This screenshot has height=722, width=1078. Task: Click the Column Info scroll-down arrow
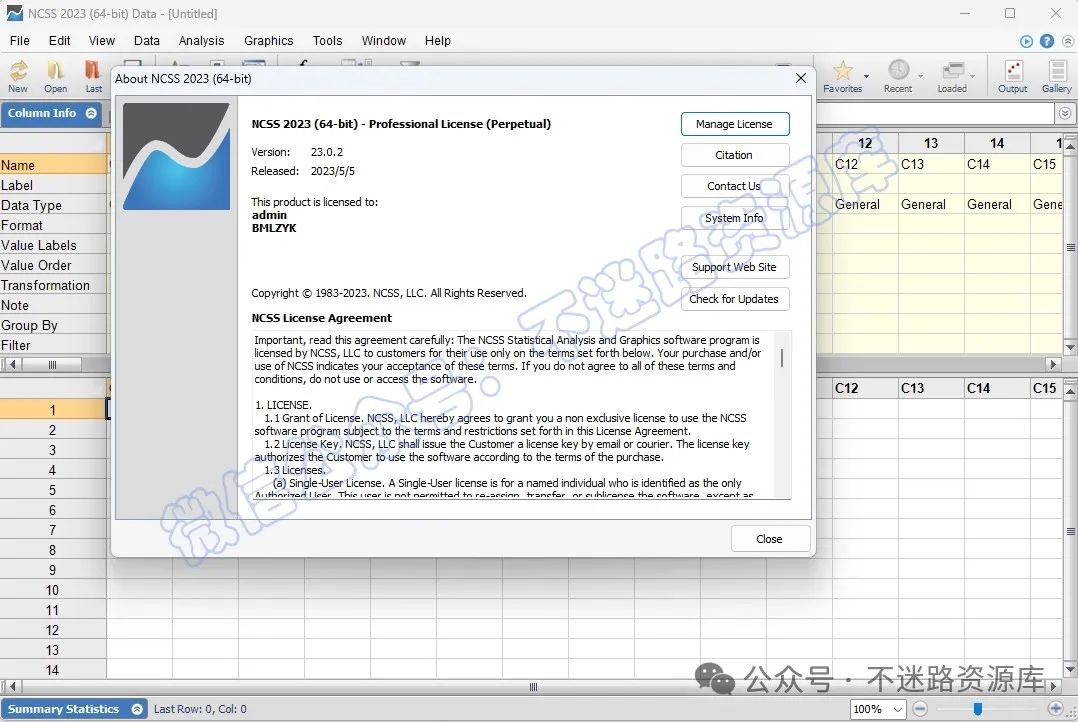coord(1069,347)
